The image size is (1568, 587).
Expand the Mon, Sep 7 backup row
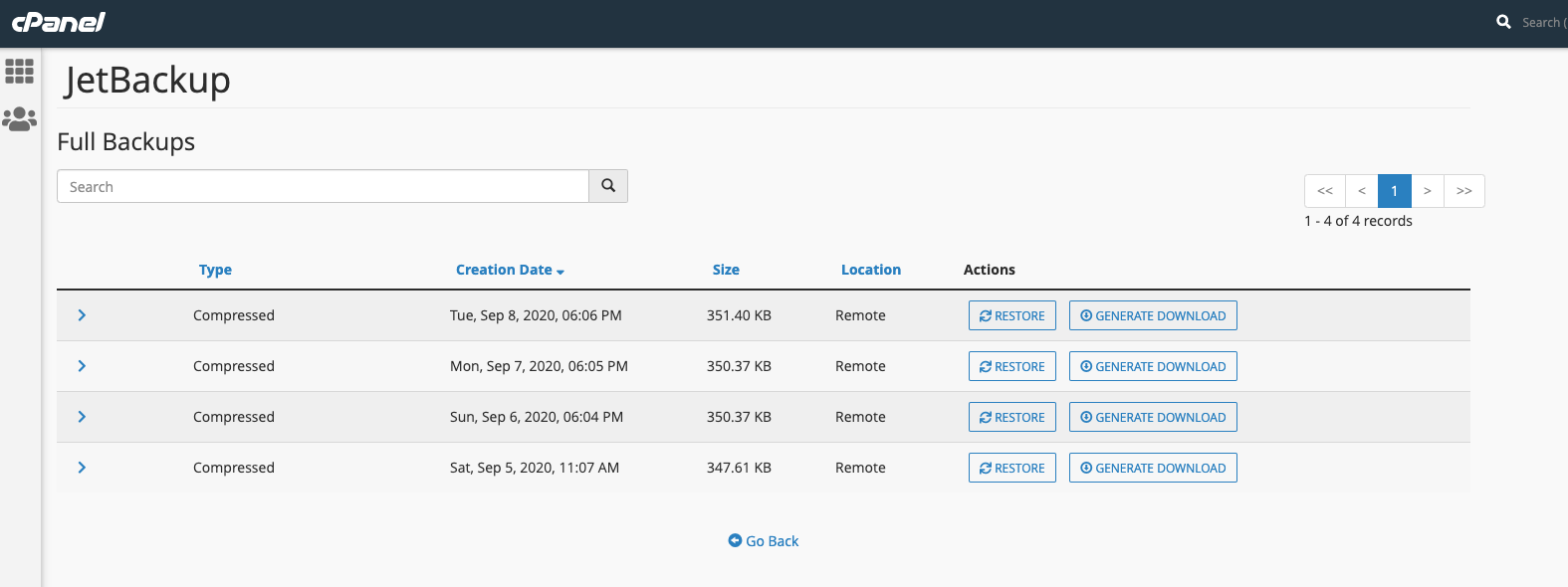pos(82,366)
